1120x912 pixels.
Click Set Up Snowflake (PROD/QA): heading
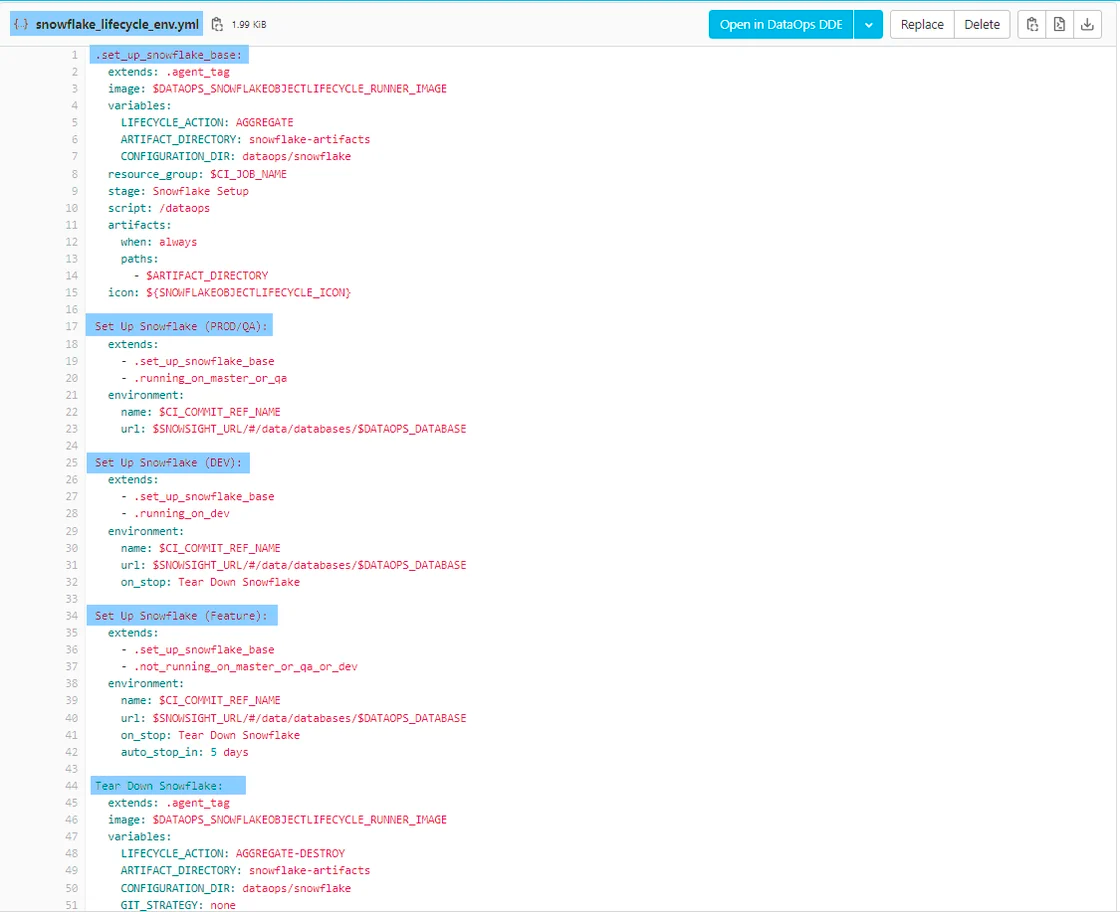(x=181, y=326)
